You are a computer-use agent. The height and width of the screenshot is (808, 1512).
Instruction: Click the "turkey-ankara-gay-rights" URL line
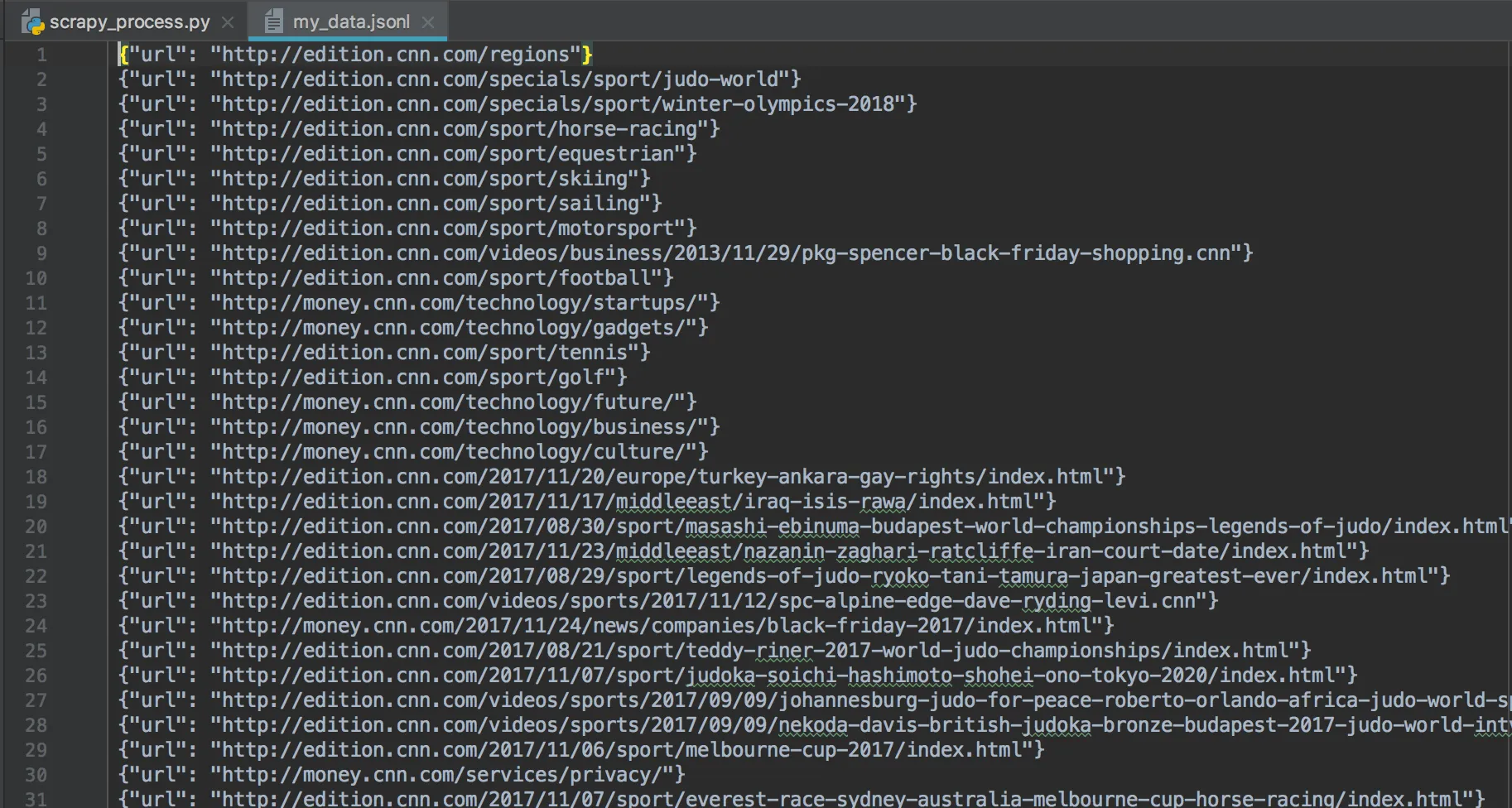(x=622, y=477)
